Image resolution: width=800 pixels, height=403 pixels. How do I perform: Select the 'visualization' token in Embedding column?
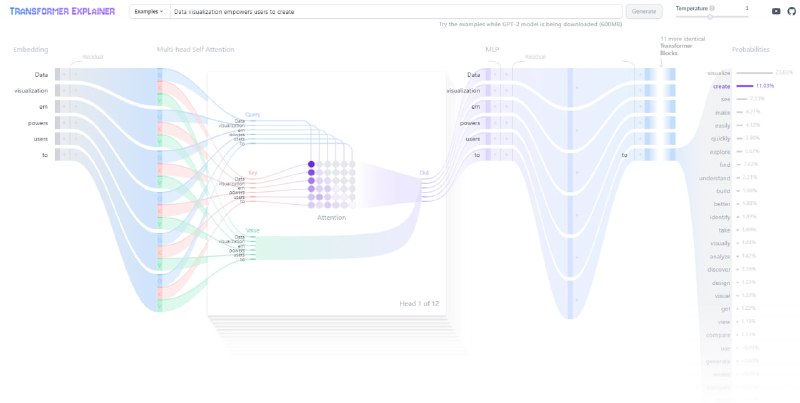point(32,91)
